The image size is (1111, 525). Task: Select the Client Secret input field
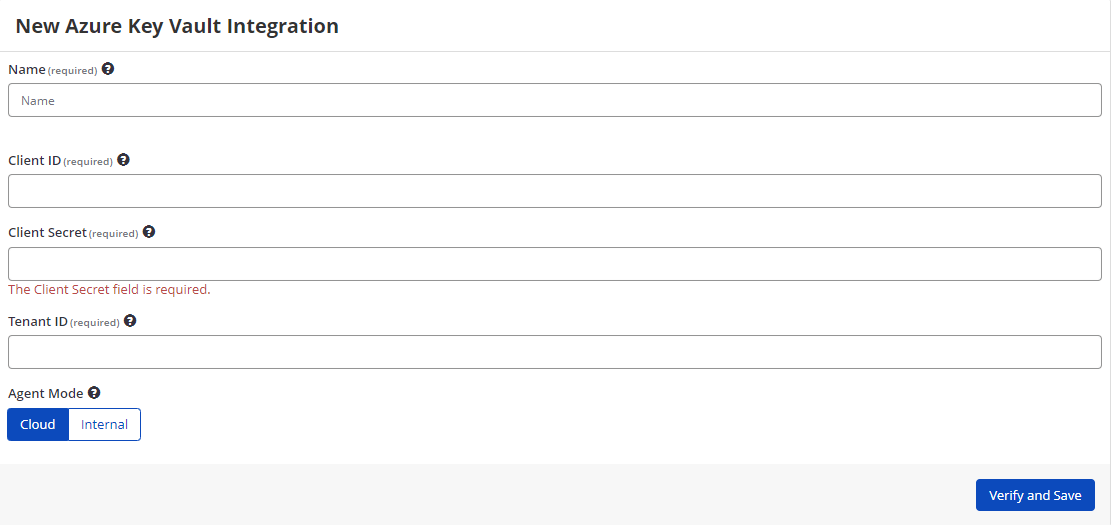pos(555,264)
